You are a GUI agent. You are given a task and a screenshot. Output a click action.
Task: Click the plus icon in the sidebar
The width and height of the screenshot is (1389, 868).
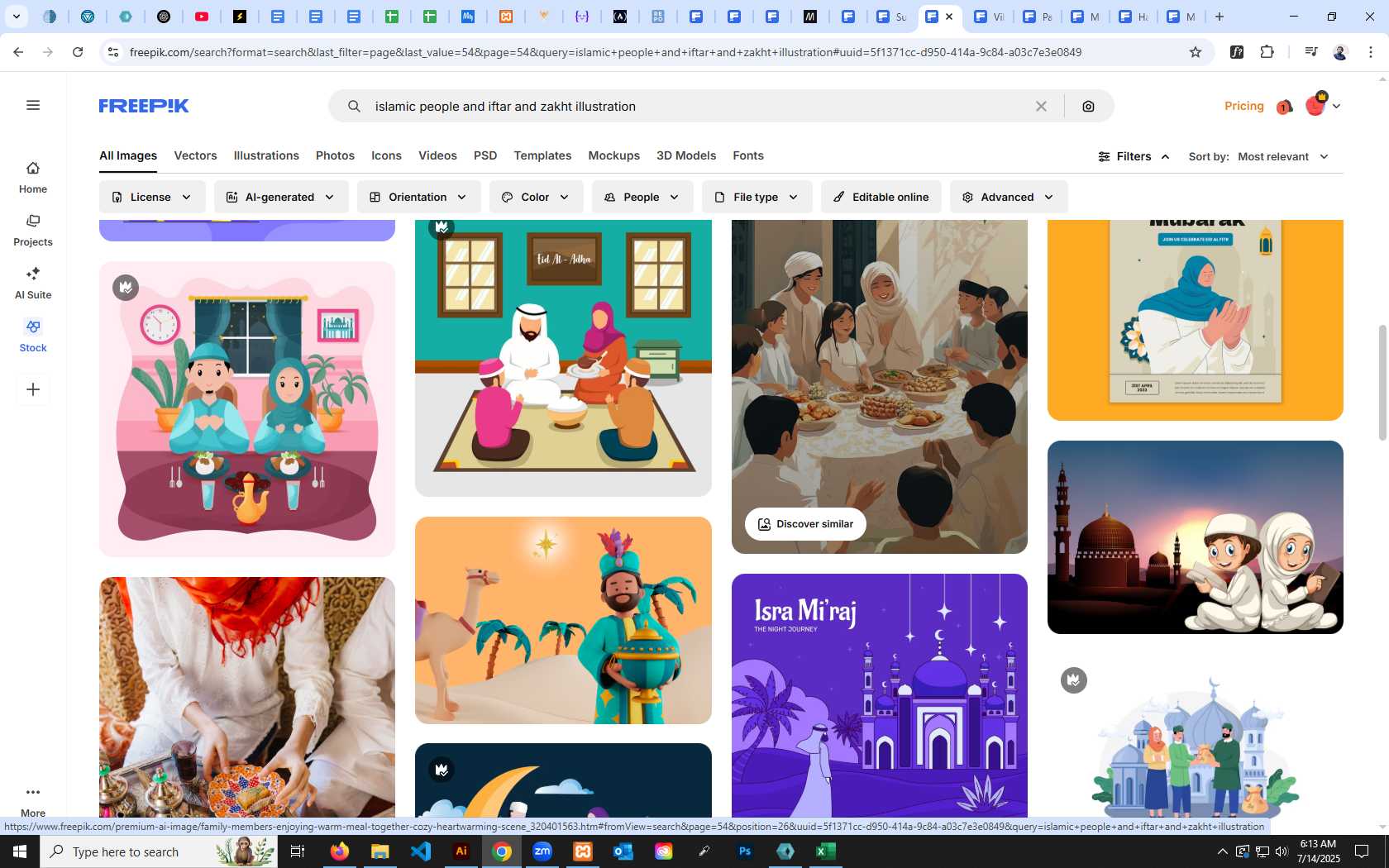point(33,389)
